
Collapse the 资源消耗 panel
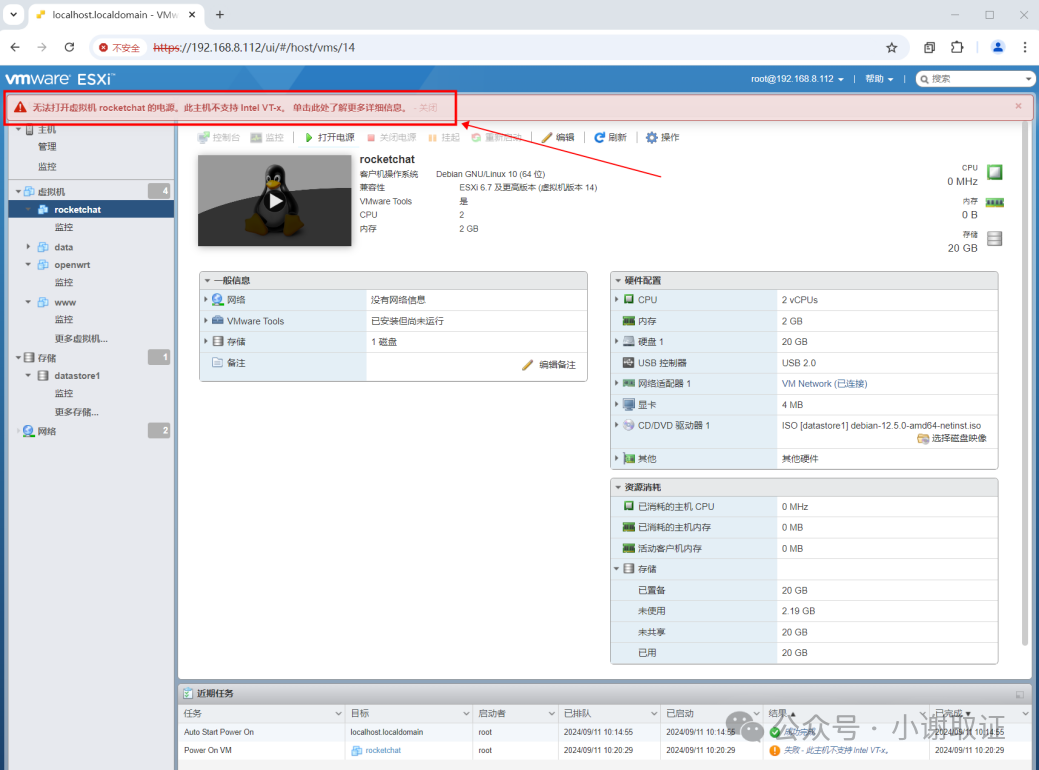pyautogui.click(x=618, y=487)
